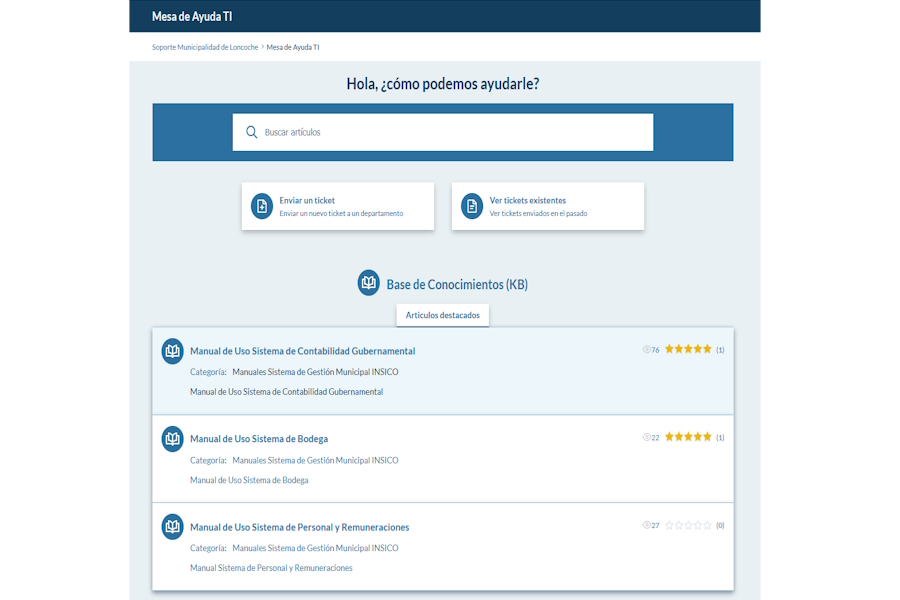Click the book icon beside Sistema de Bodega manual
This screenshot has height=600, width=900.
tap(172, 438)
